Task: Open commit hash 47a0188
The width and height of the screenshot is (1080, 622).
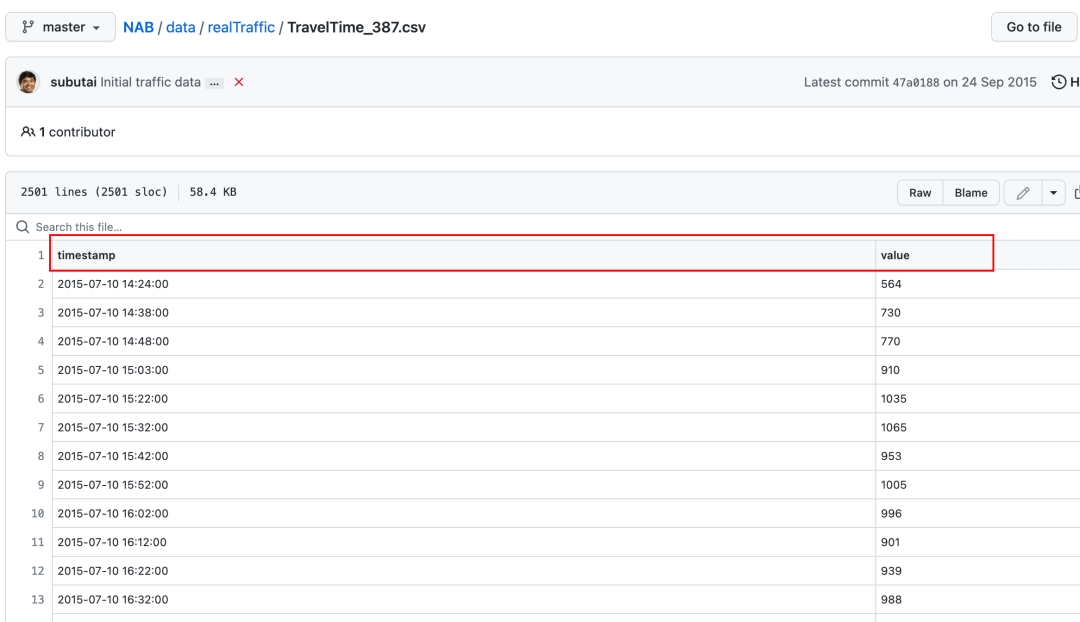Action: (x=916, y=82)
